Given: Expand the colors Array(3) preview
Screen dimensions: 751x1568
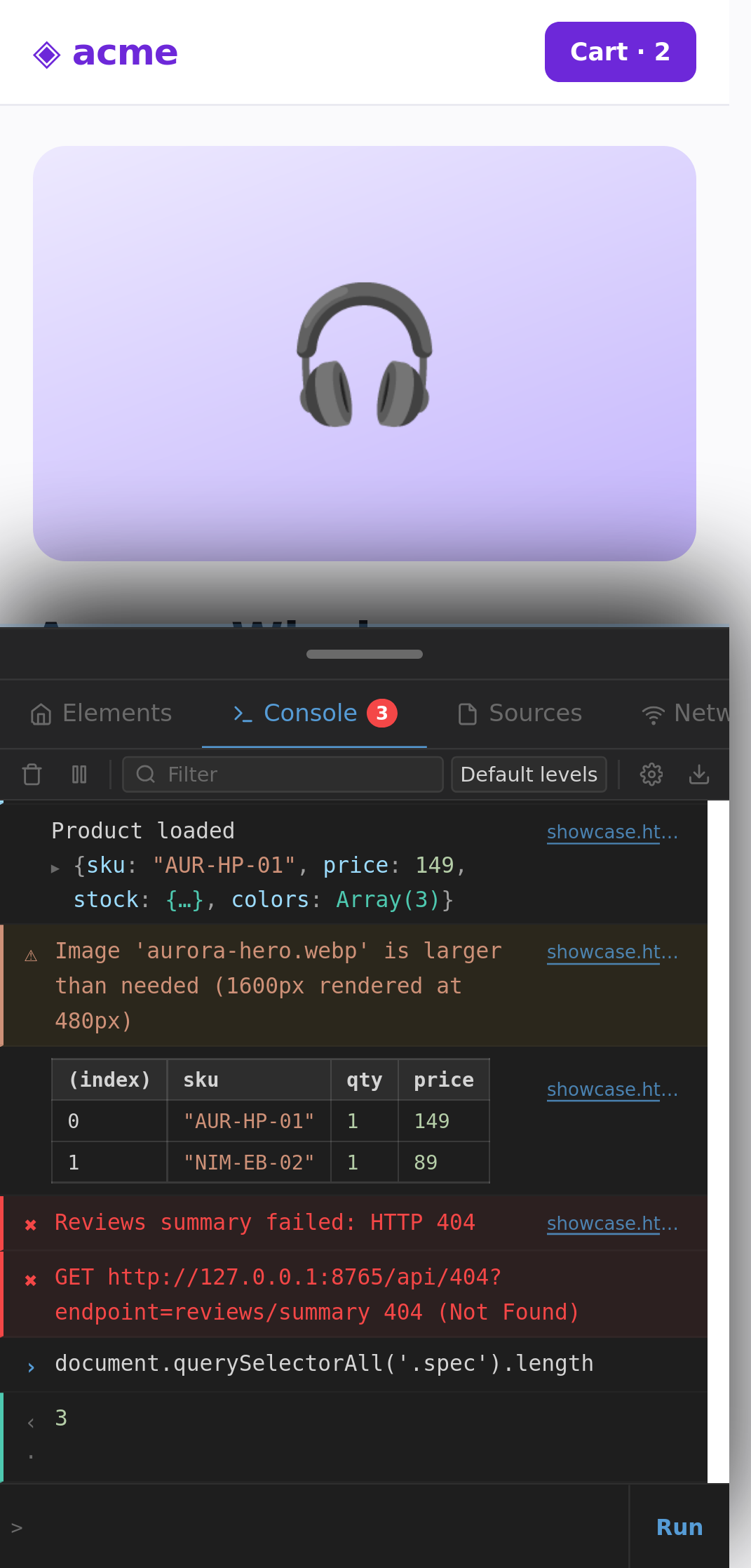Looking at the screenshot, I should coord(388,899).
